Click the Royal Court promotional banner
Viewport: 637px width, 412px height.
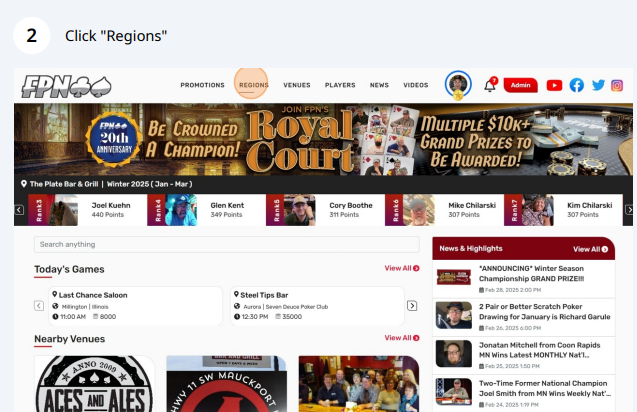coord(323,139)
